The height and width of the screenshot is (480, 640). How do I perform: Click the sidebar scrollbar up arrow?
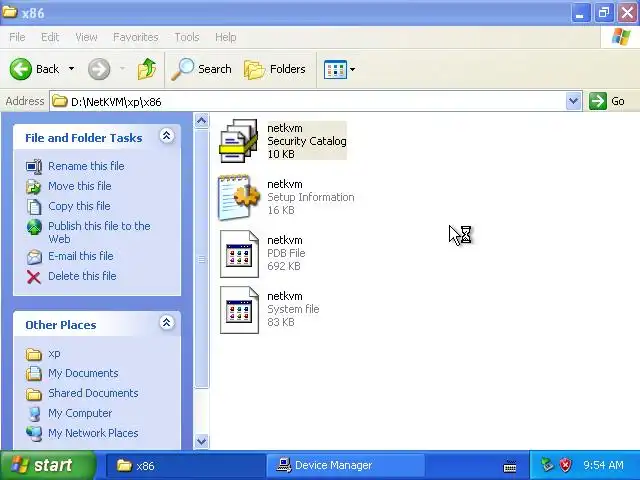tap(202, 121)
